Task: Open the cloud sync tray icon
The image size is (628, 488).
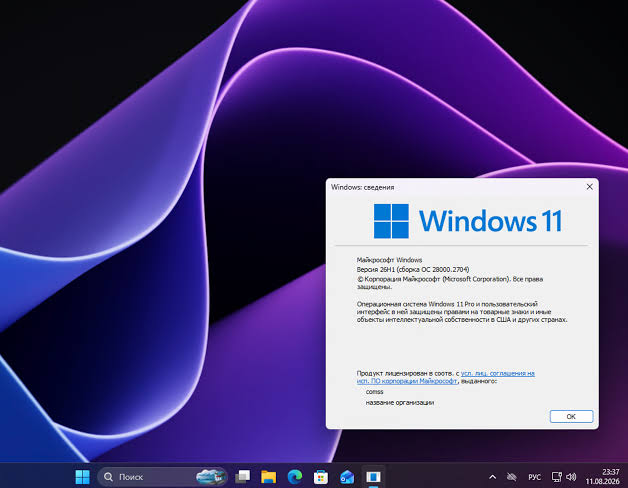Action: click(511, 477)
